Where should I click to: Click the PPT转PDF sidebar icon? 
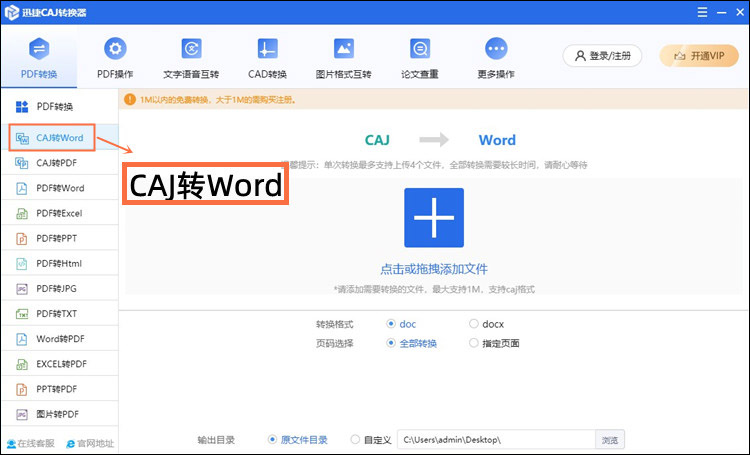click(22, 389)
